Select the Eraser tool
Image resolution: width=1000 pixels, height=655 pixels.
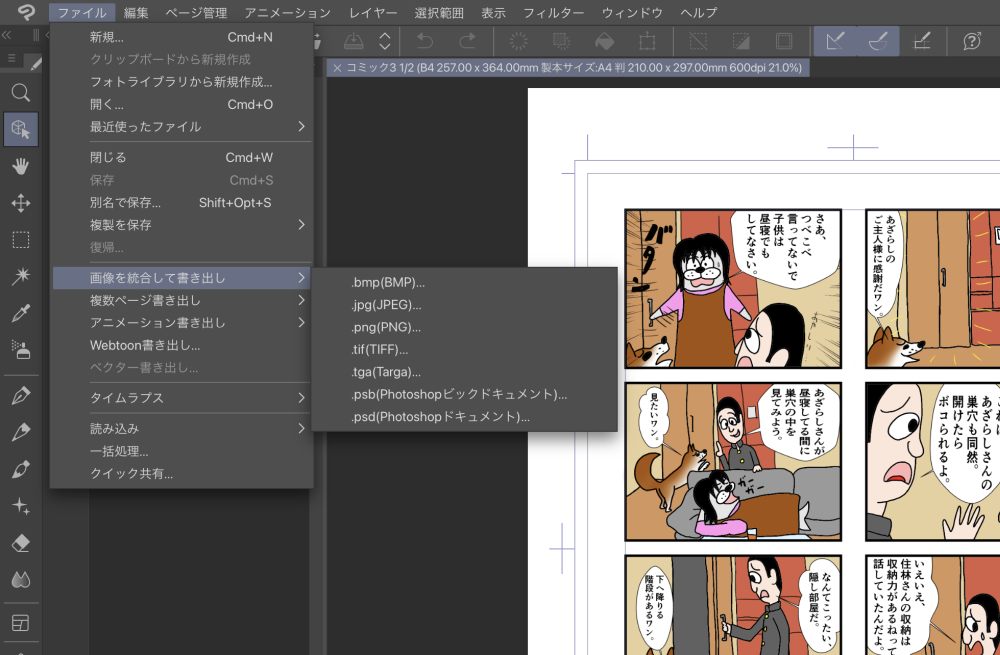20,543
